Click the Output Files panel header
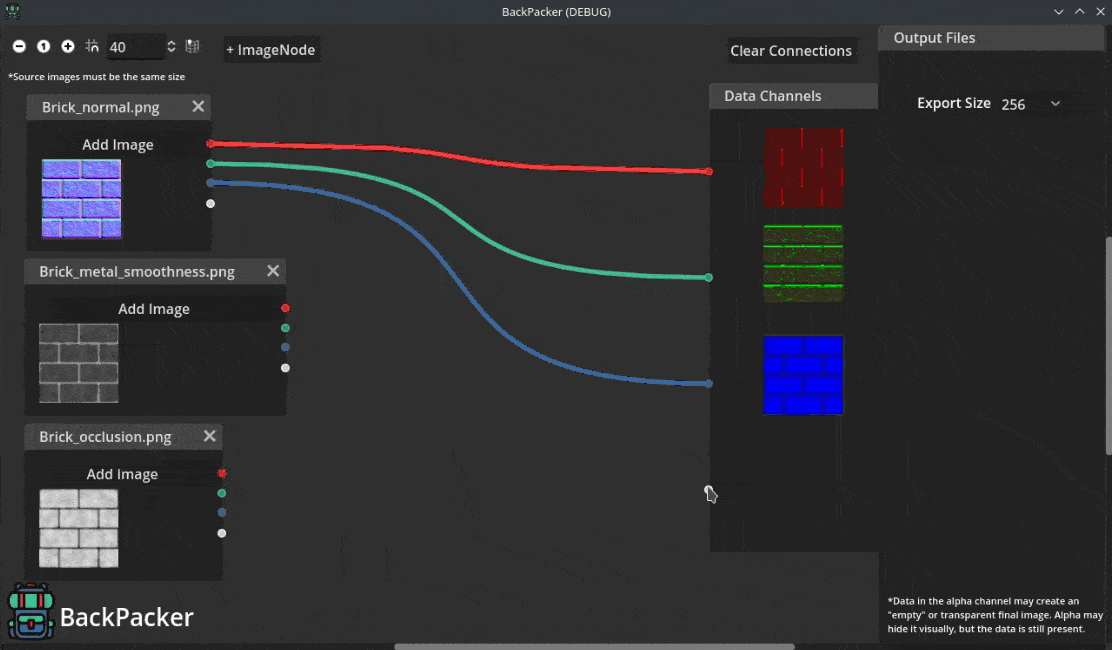 click(x=990, y=38)
